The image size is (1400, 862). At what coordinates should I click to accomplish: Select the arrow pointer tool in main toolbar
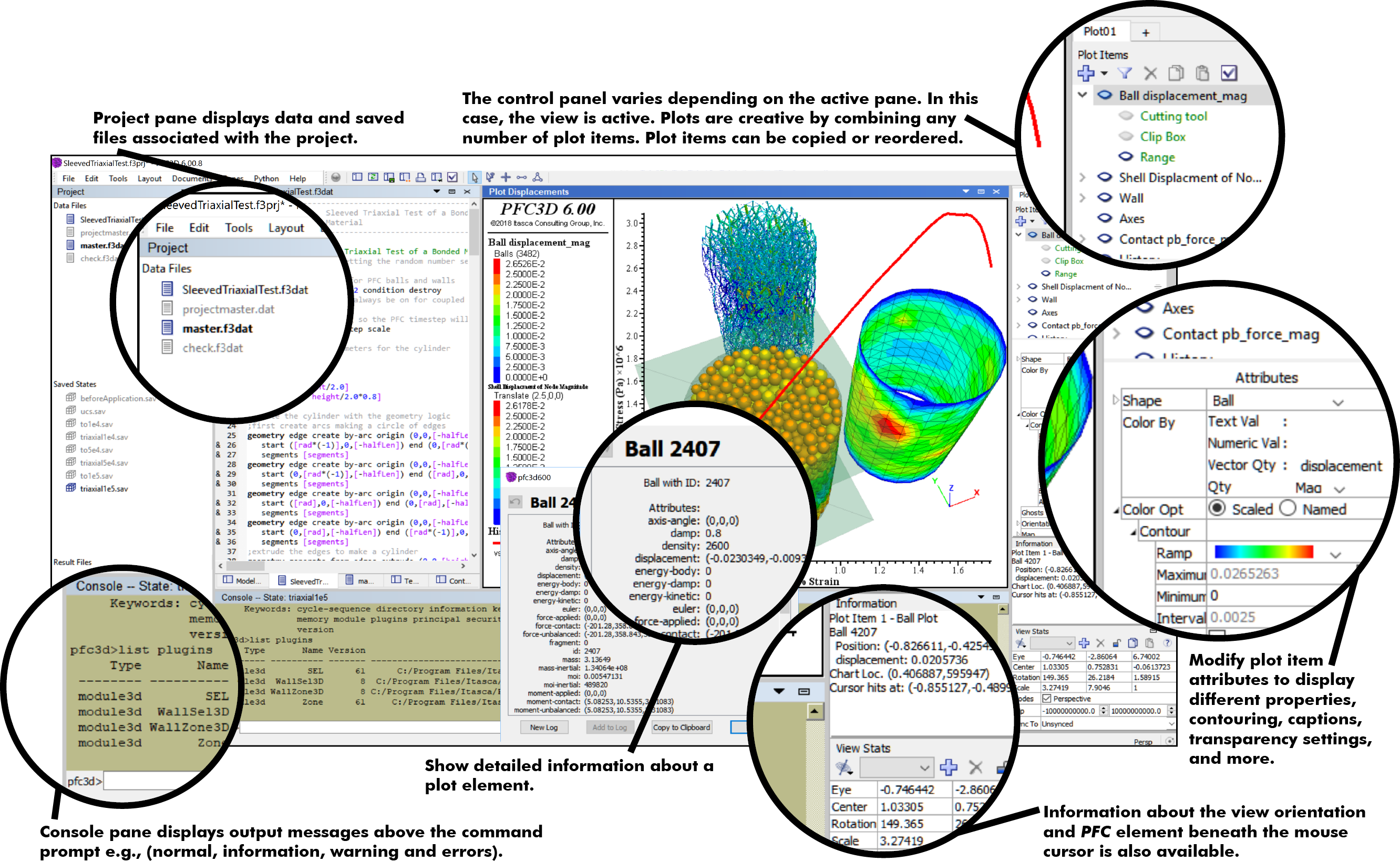point(475,178)
